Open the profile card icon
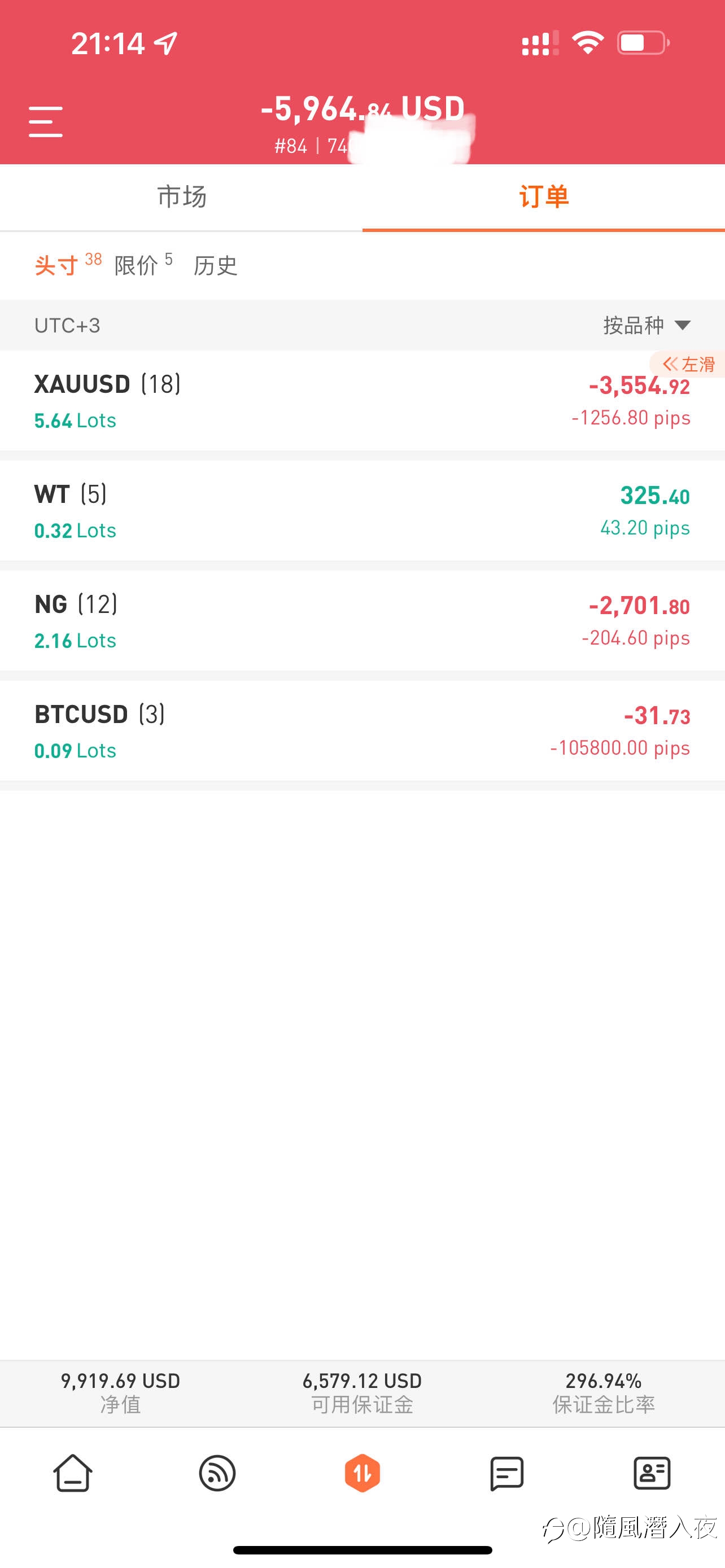 tap(652, 1473)
